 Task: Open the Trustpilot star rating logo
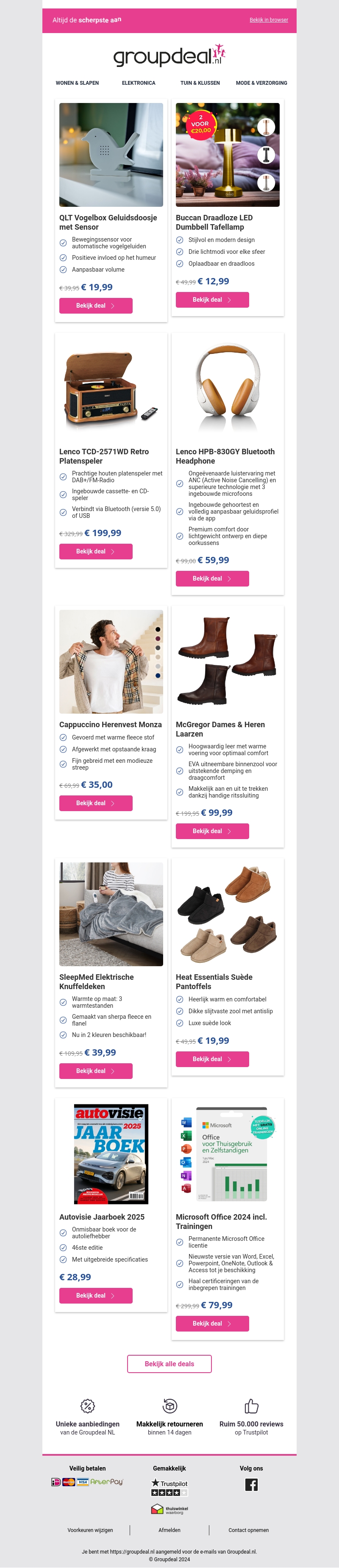[169, 1487]
